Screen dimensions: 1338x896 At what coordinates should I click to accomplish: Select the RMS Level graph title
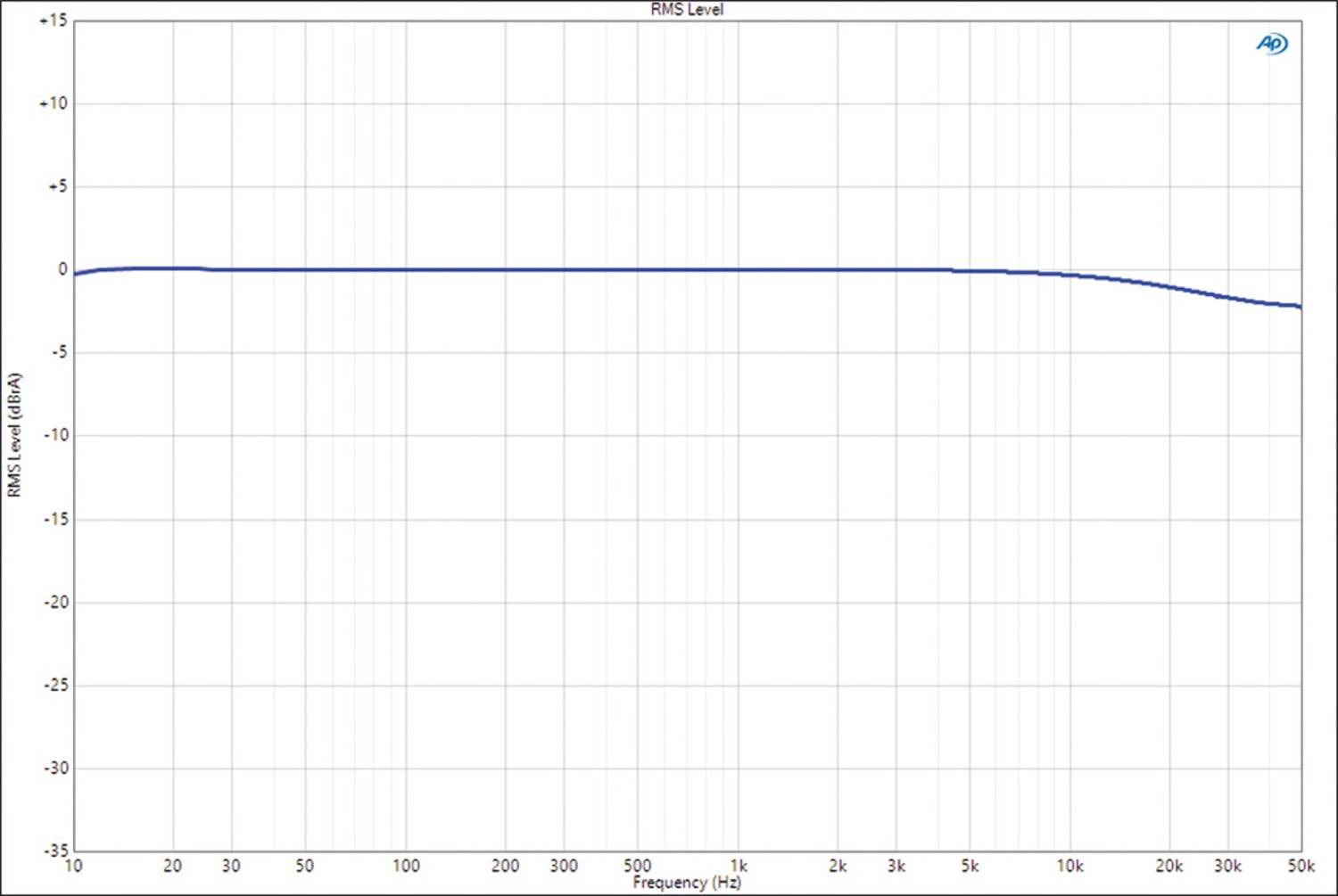pyautogui.click(x=687, y=10)
